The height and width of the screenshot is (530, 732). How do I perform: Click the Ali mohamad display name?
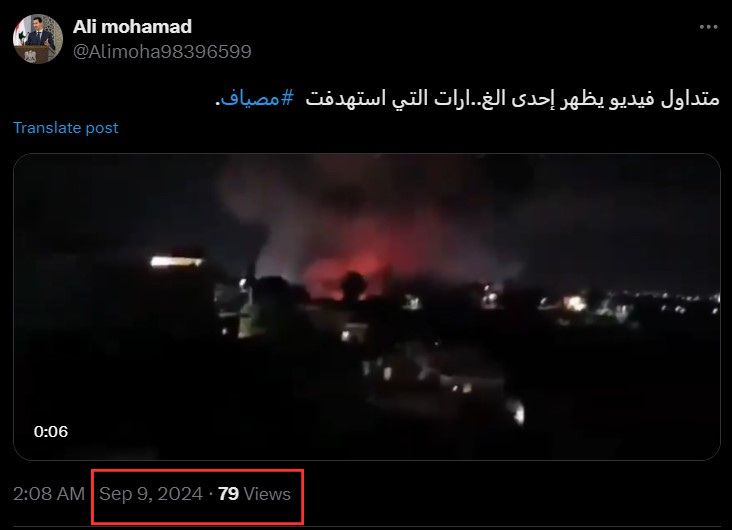pos(132,27)
